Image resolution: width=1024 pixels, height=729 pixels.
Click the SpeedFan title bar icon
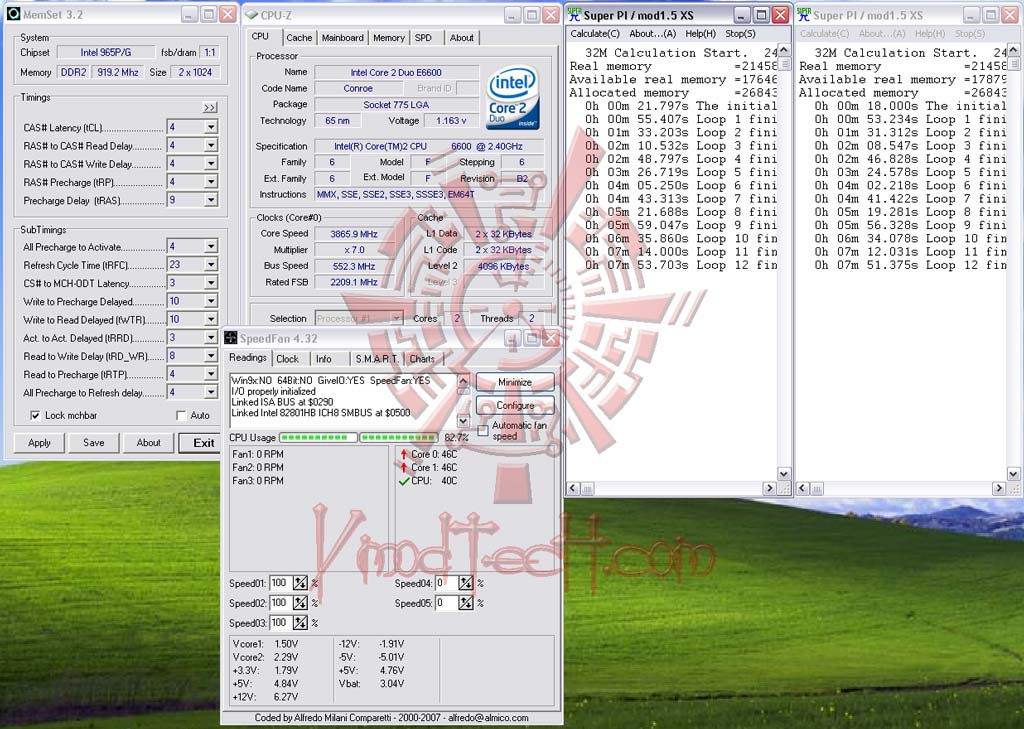pyautogui.click(x=231, y=338)
